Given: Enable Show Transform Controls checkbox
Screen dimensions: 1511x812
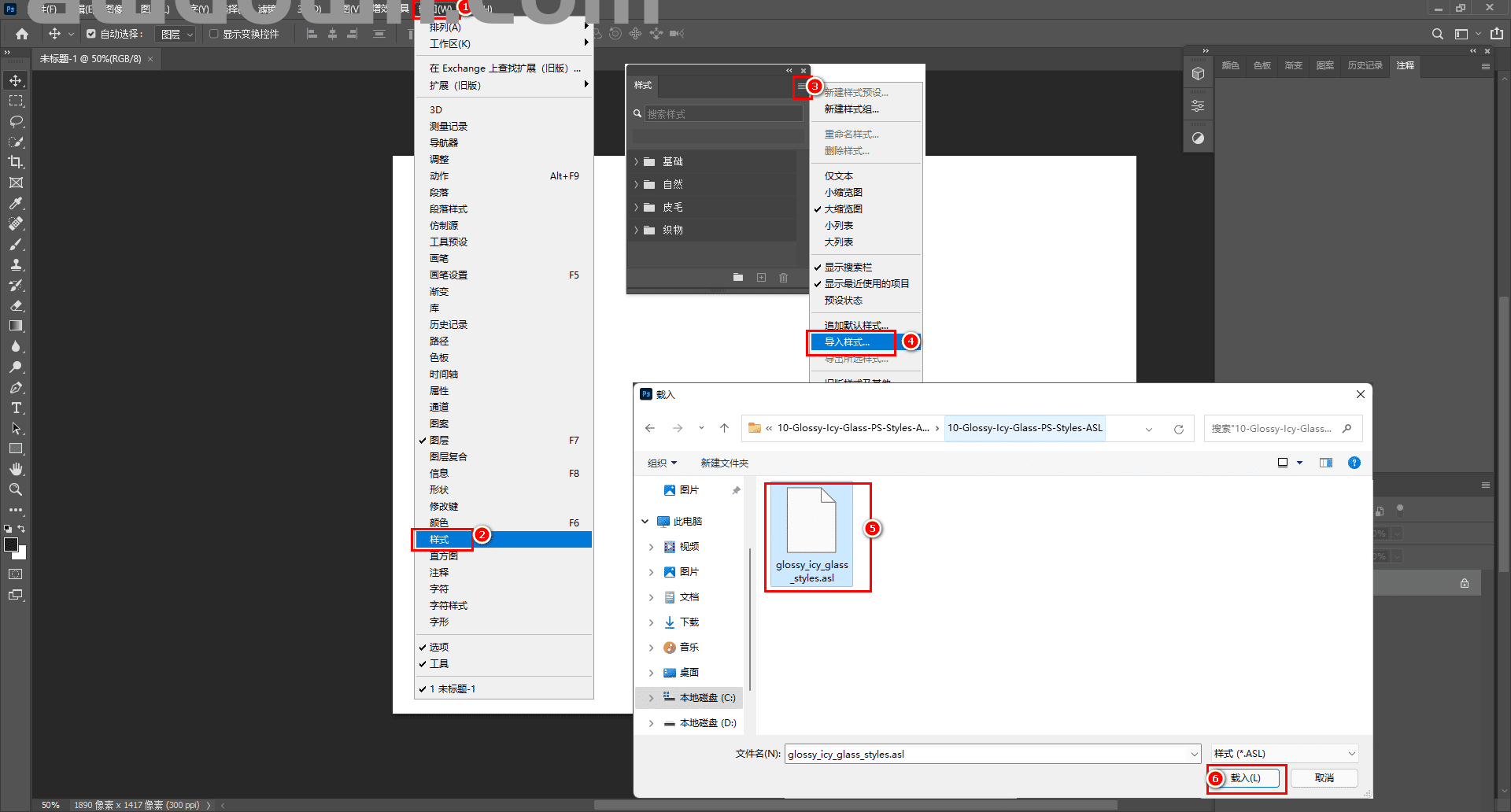Looking at the screenshot, I should (x=214, y=34).
